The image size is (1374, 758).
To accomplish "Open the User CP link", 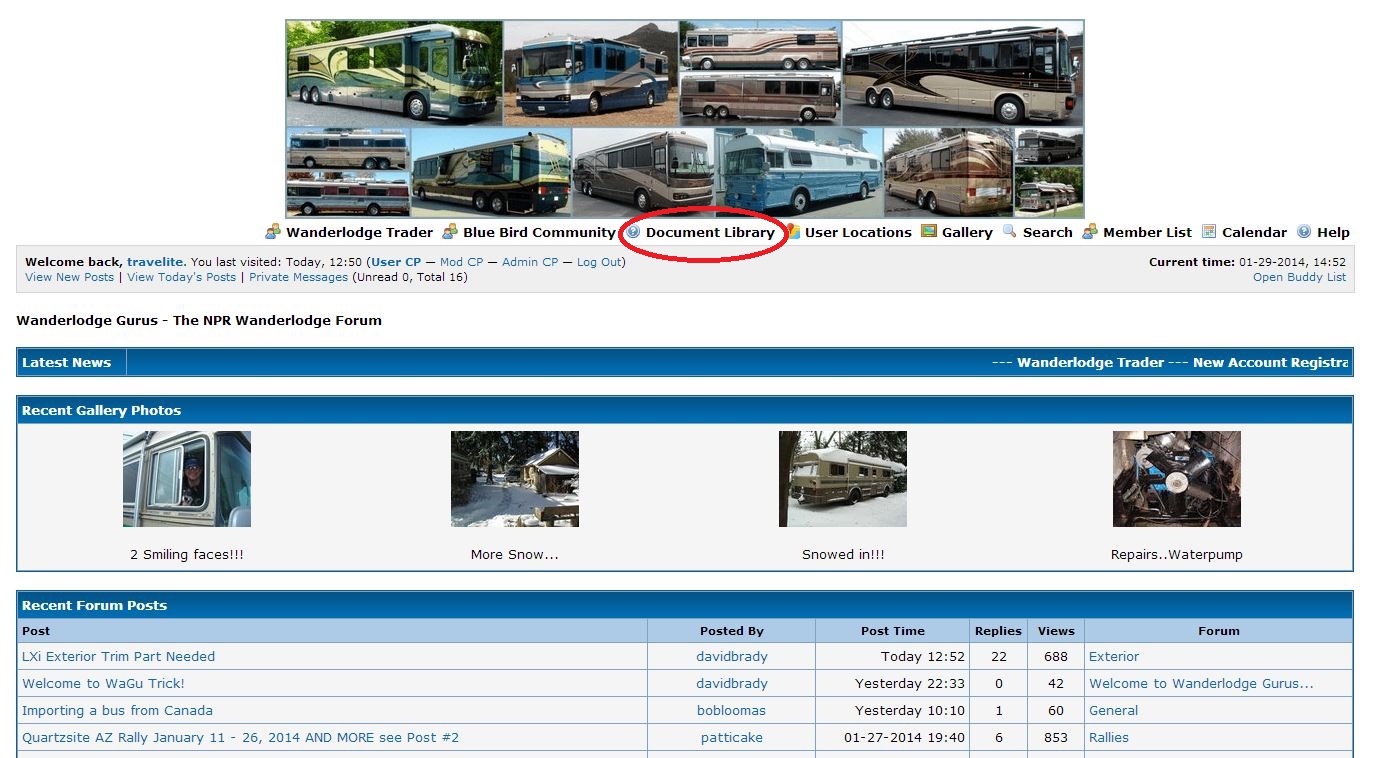I will pyautogui.click(x=396, y=262).
